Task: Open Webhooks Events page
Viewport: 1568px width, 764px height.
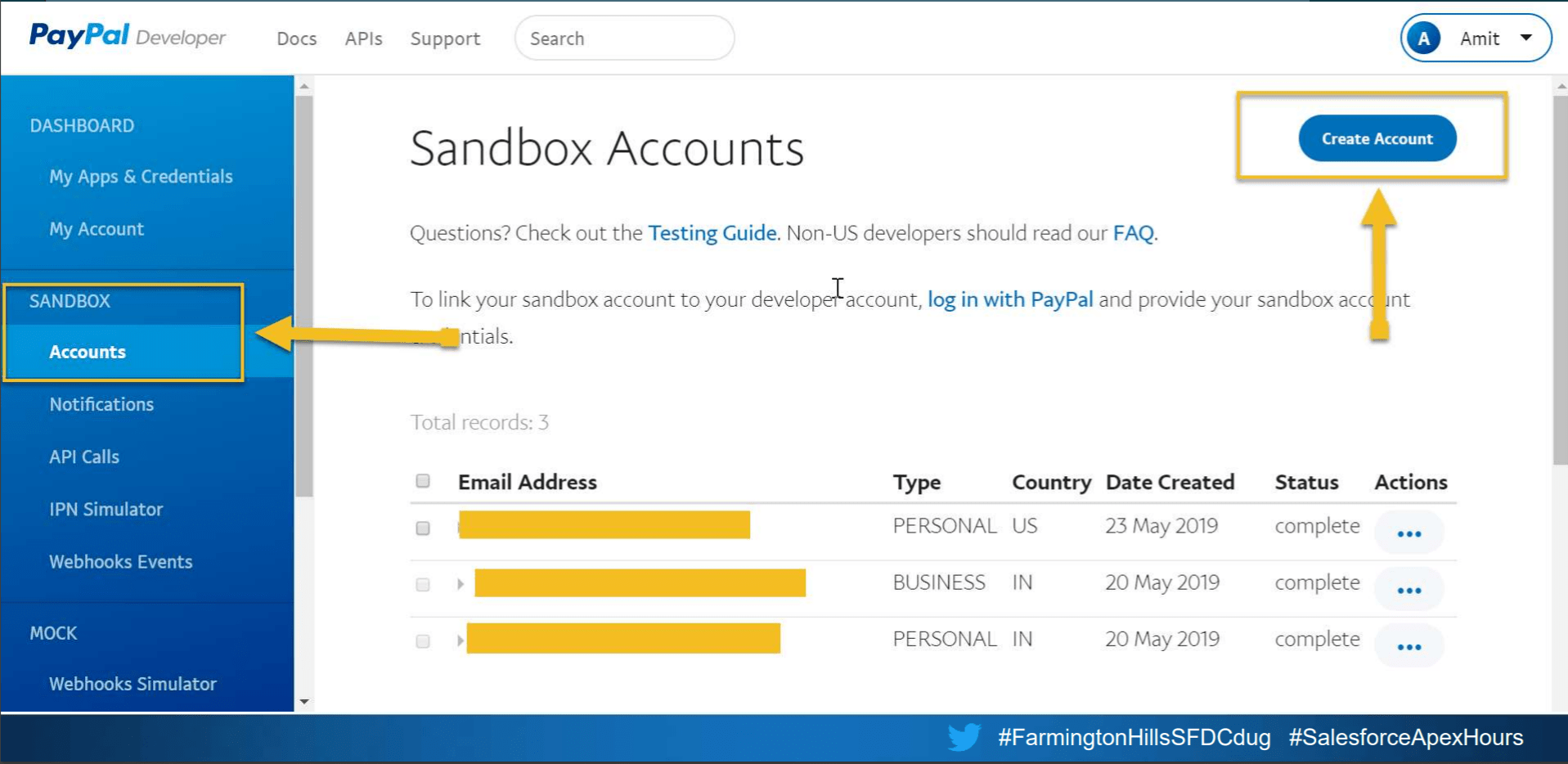Action: 121,562
